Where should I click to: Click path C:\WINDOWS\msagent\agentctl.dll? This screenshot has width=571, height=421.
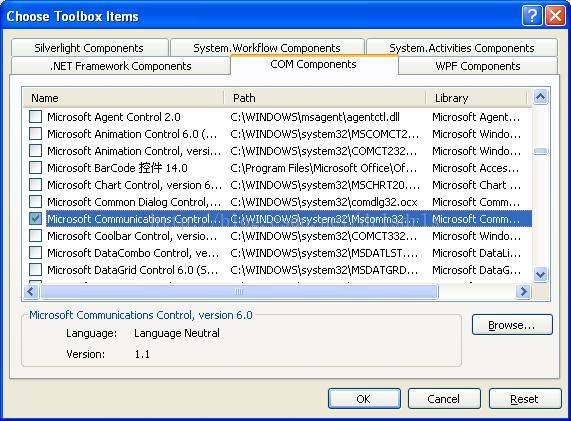pos(315,117)
